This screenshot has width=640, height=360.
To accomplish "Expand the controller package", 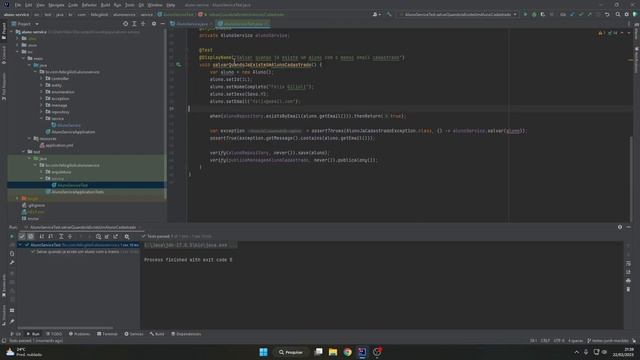I will pos(41,78).
